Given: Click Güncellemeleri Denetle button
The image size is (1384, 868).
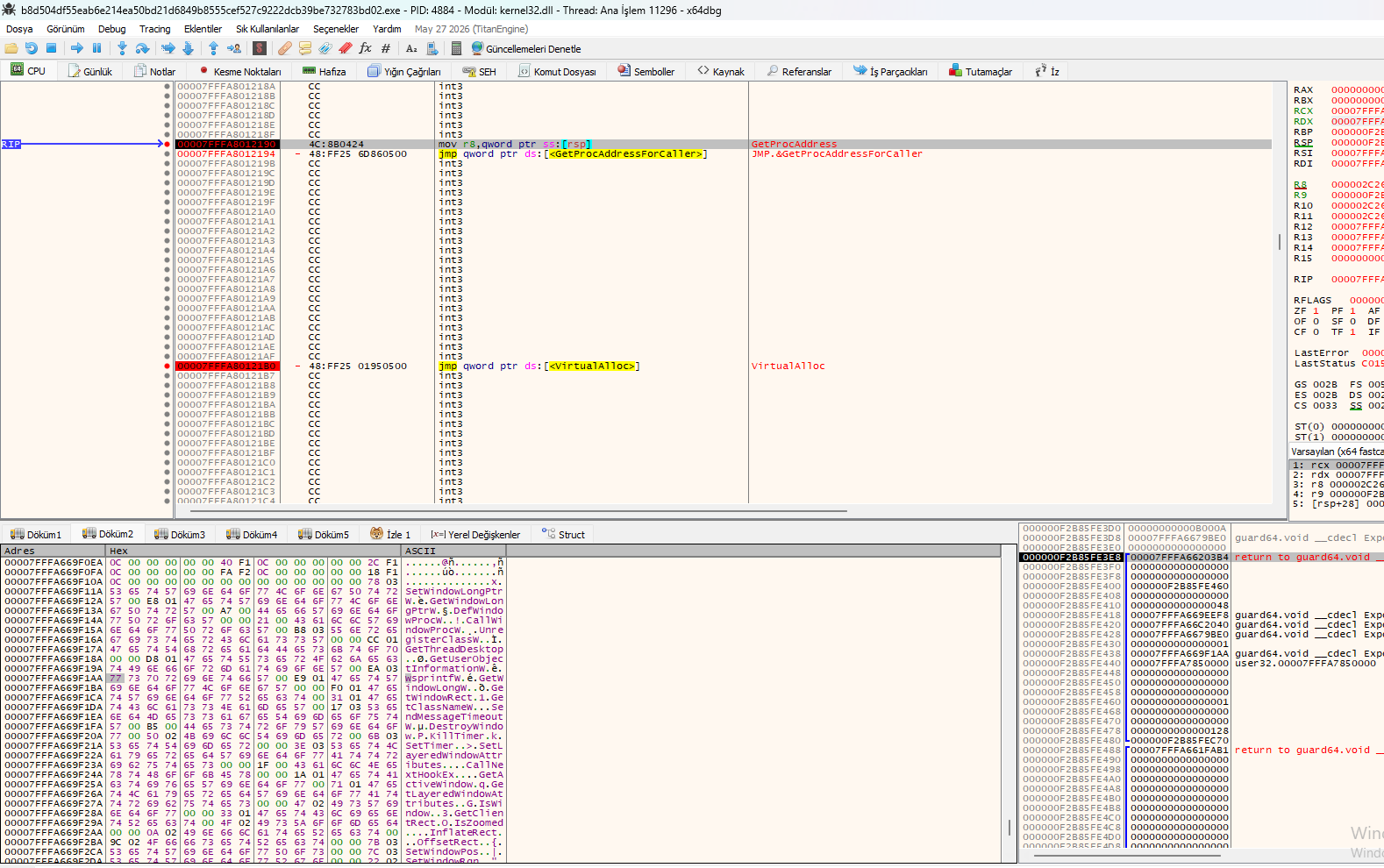Looking at the screenshot, I should (526, 48).
